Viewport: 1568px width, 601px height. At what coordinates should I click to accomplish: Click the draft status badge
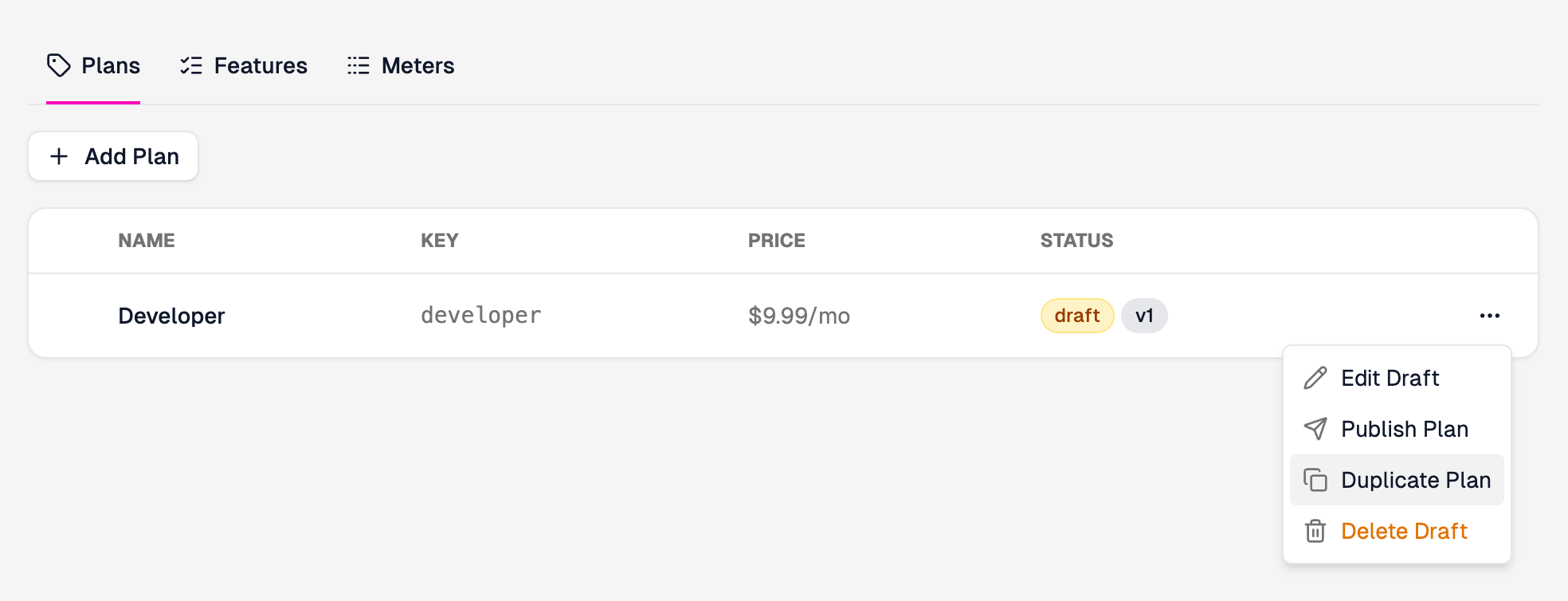point(1077,315)
